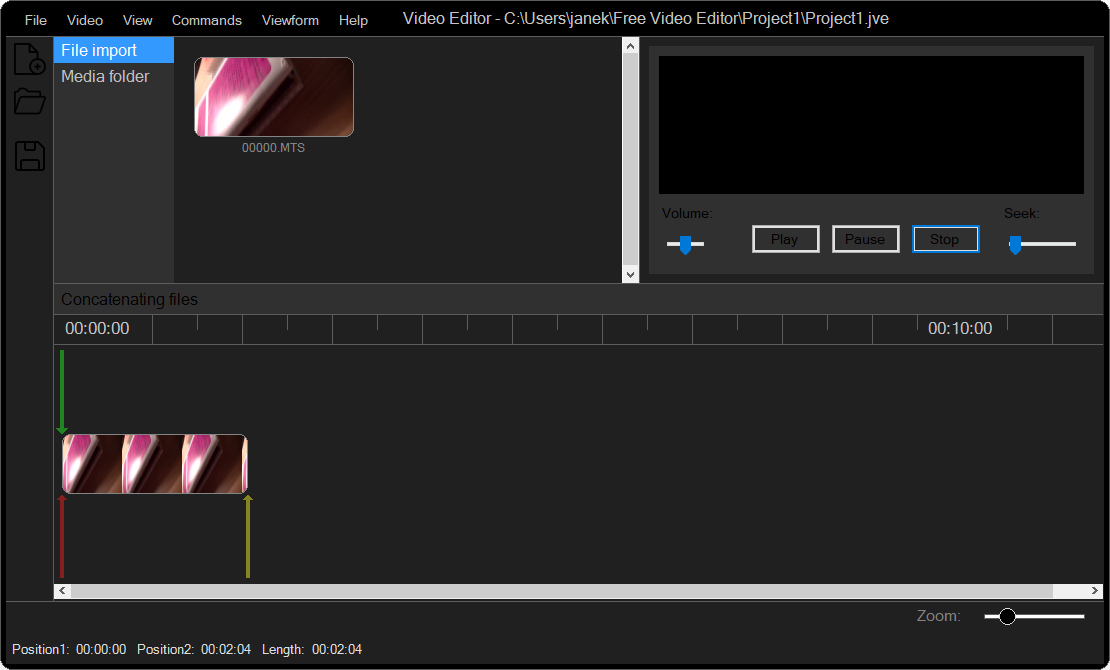Click the new project file icon
Screen dimensions: 1110x670
click(x=29, y=59)
